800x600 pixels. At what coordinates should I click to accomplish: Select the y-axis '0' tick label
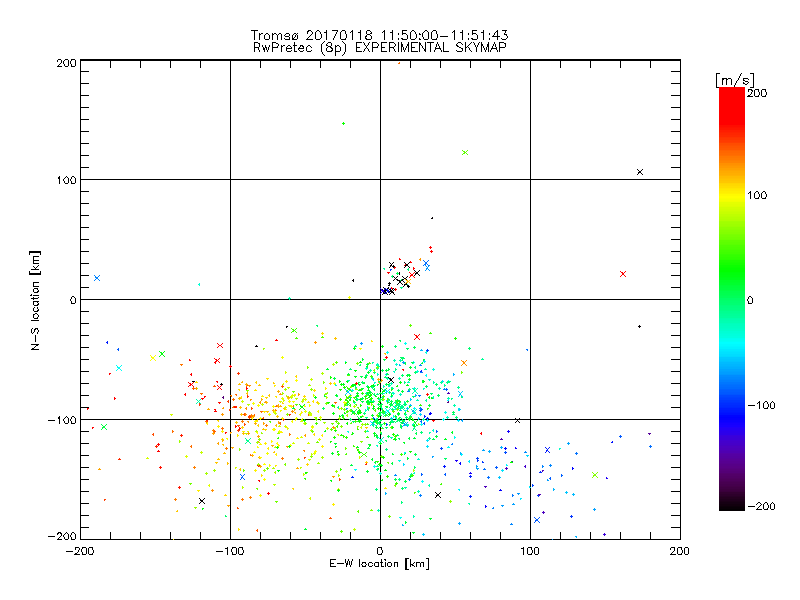click(73, 300)
